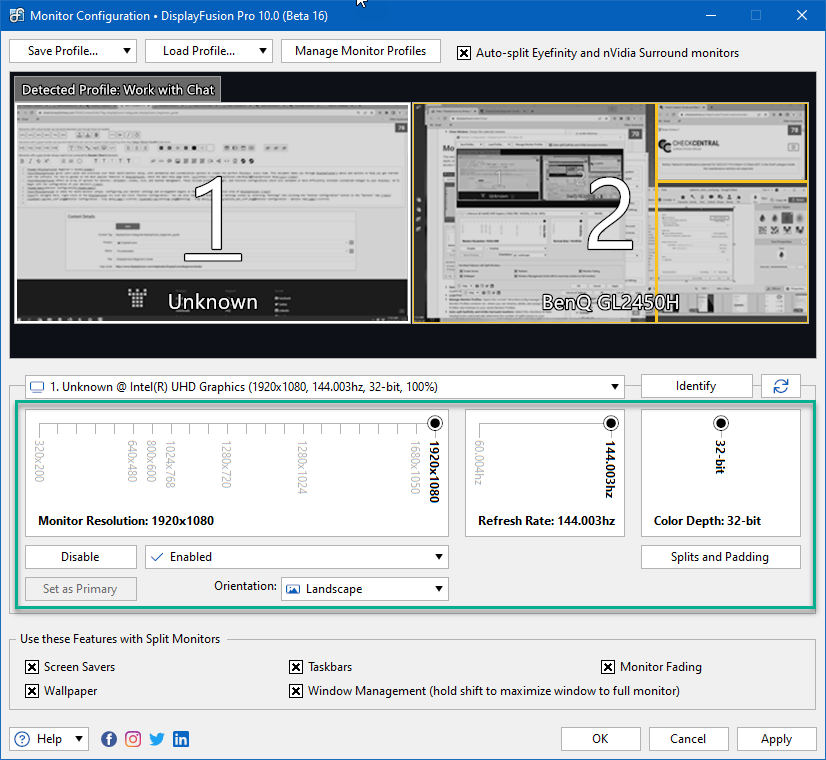
Task: Select monitor 2 BenQ GL2450H main split
Action: 534,213
